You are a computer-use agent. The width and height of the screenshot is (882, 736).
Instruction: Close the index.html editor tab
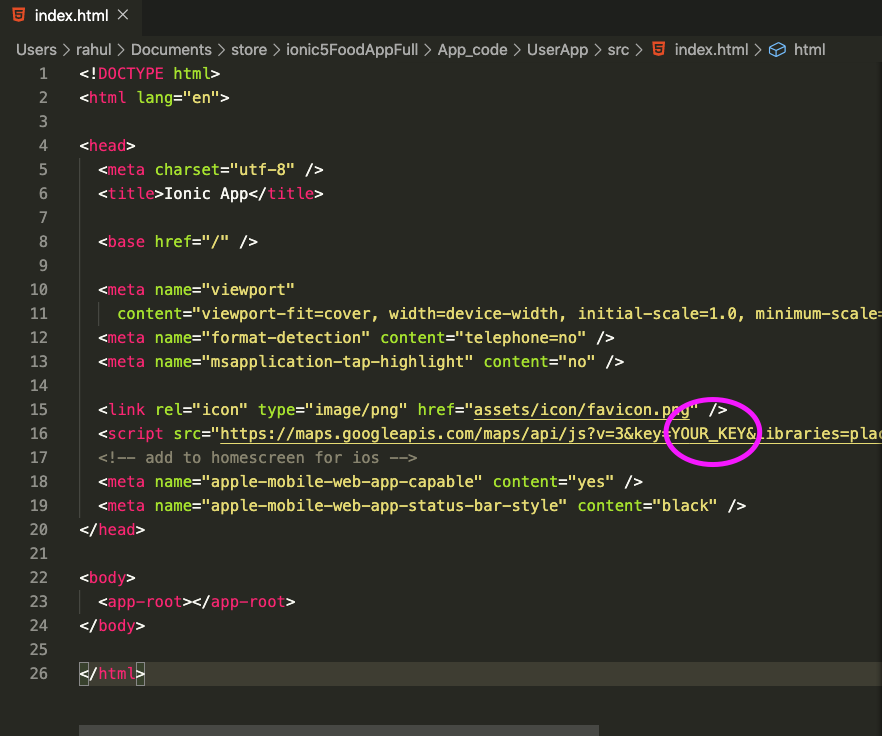(x=122, y=15)
